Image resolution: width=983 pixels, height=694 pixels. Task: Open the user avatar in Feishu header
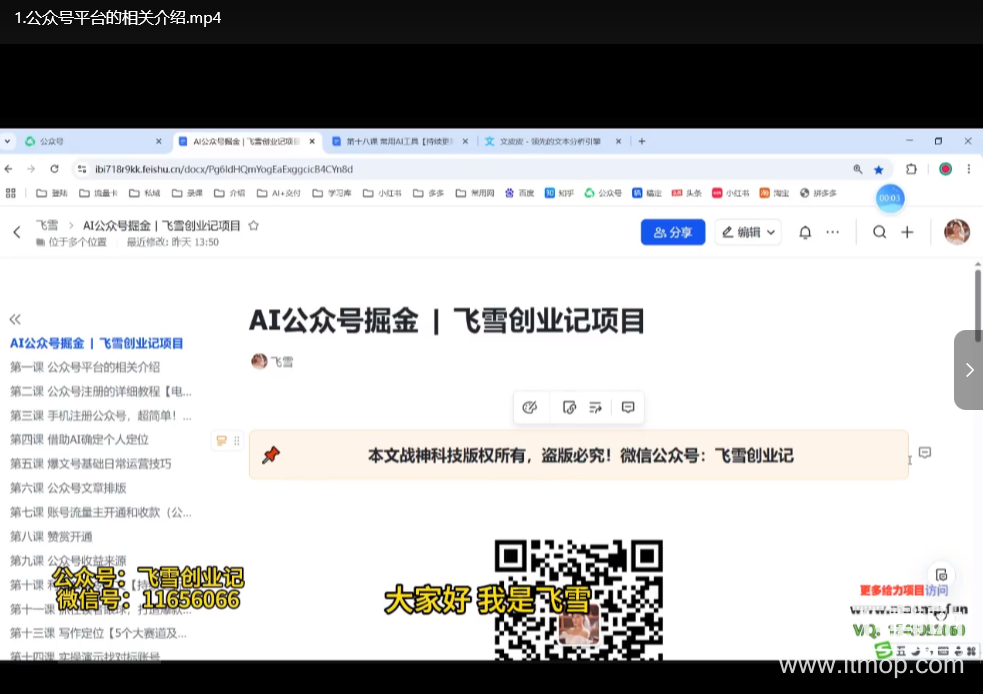pyautogui.click(x=957, y=232)
